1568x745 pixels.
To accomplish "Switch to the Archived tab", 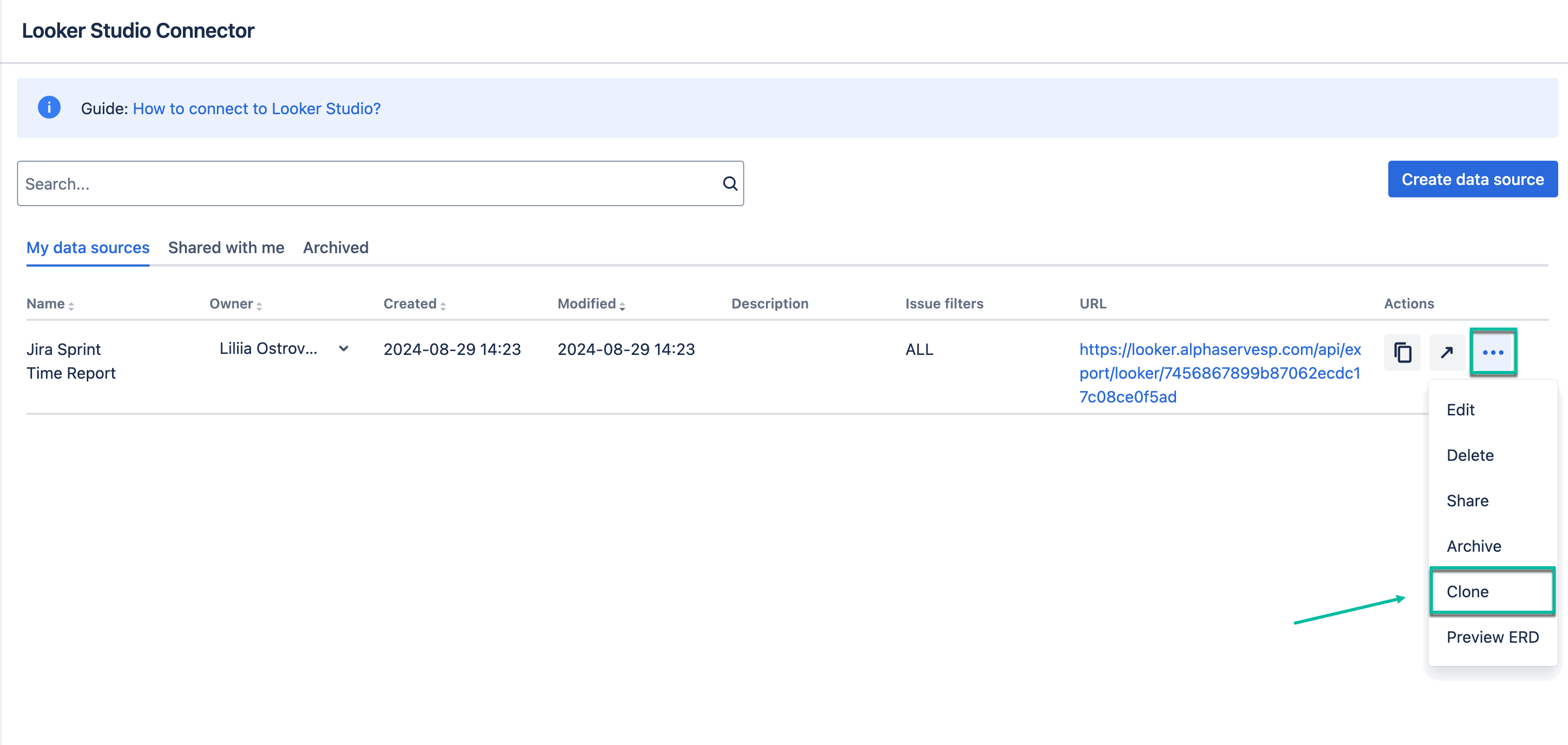I will (335, 247).
